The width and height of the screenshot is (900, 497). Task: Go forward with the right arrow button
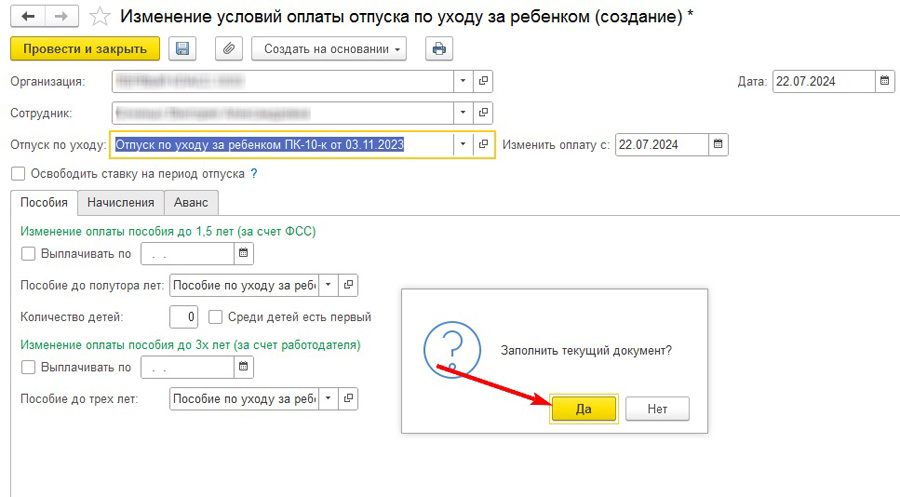pos(61,17)
